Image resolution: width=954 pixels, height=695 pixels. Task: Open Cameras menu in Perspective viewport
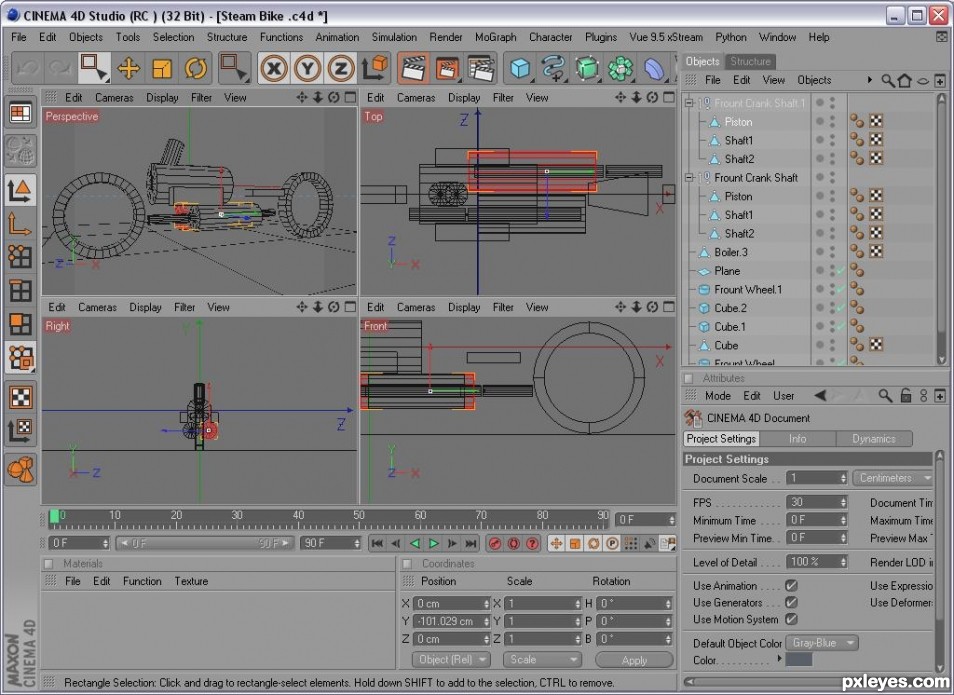click(114, 97)
